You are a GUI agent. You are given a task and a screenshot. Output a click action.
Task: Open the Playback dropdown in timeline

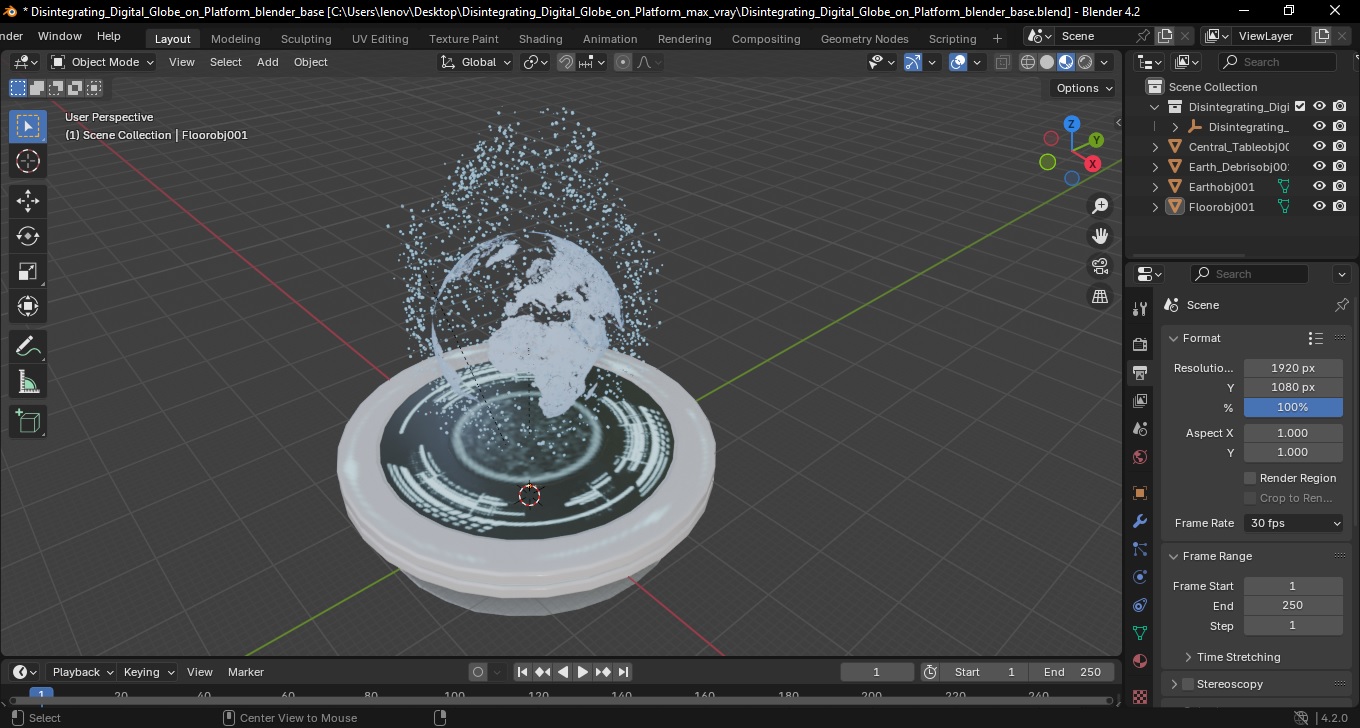point(81,672)
